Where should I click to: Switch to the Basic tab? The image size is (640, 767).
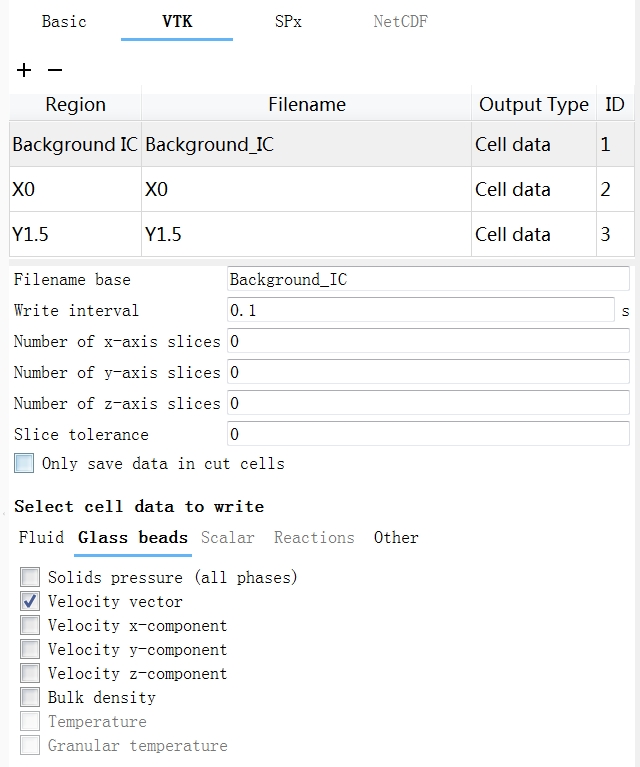(x=64, y=21)
